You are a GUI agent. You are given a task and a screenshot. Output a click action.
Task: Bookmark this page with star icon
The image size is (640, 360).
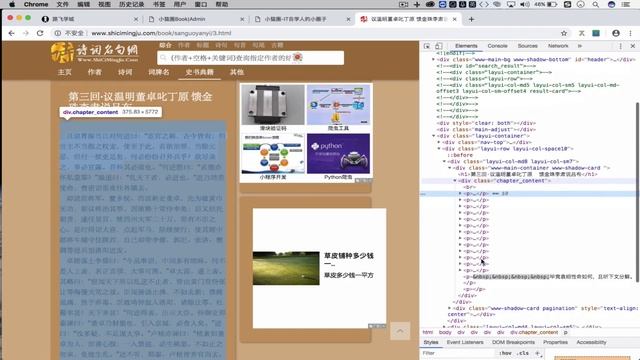564,33
